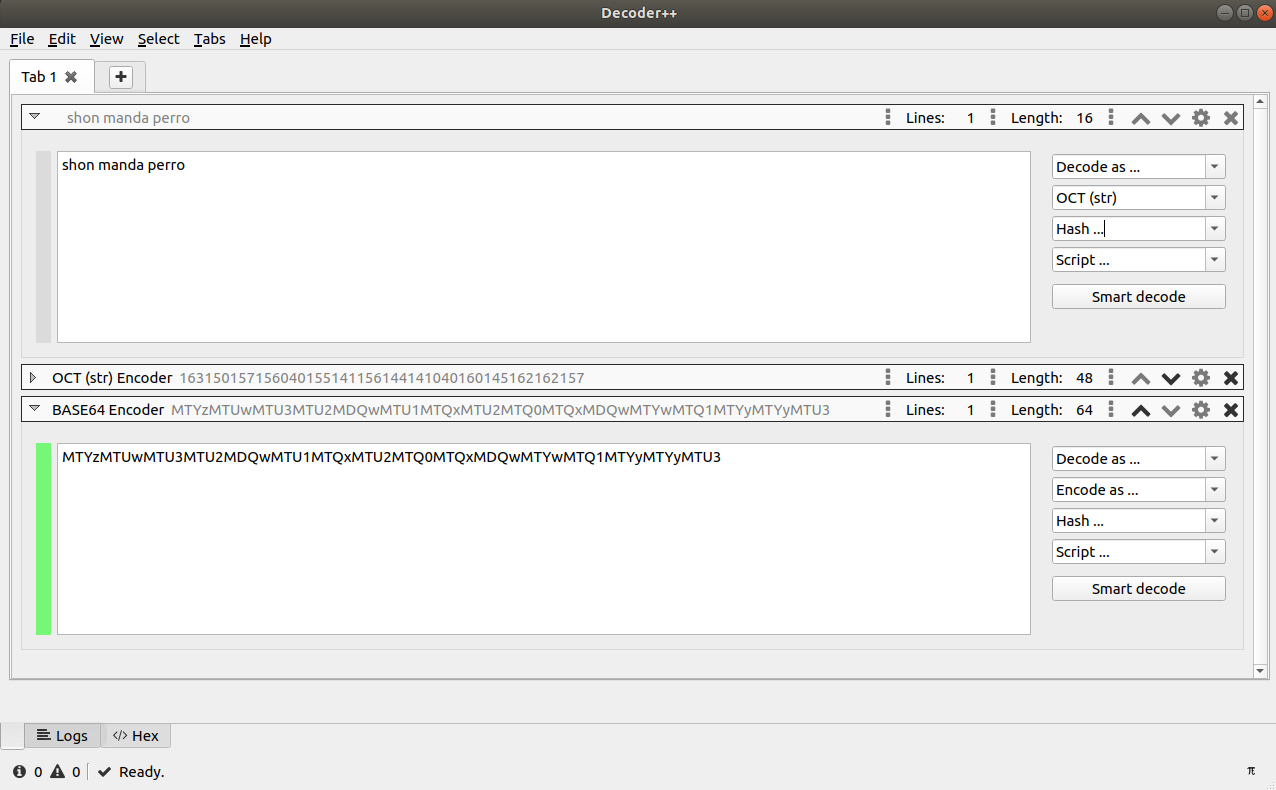Move the first frame down
Screen dimensions: 1276x790
pos(1170,117)
